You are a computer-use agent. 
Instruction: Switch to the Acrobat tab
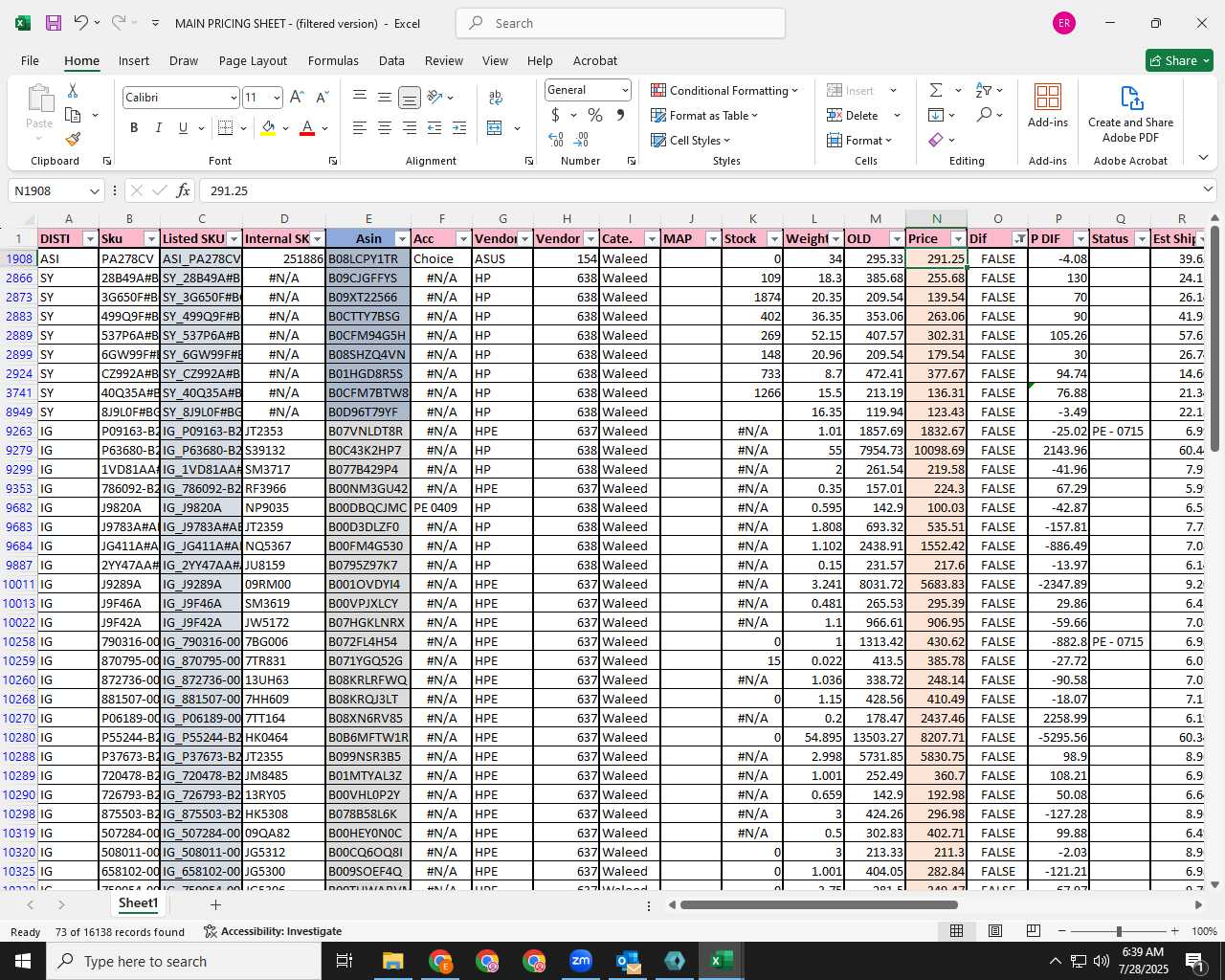click(x=595, y=60)
